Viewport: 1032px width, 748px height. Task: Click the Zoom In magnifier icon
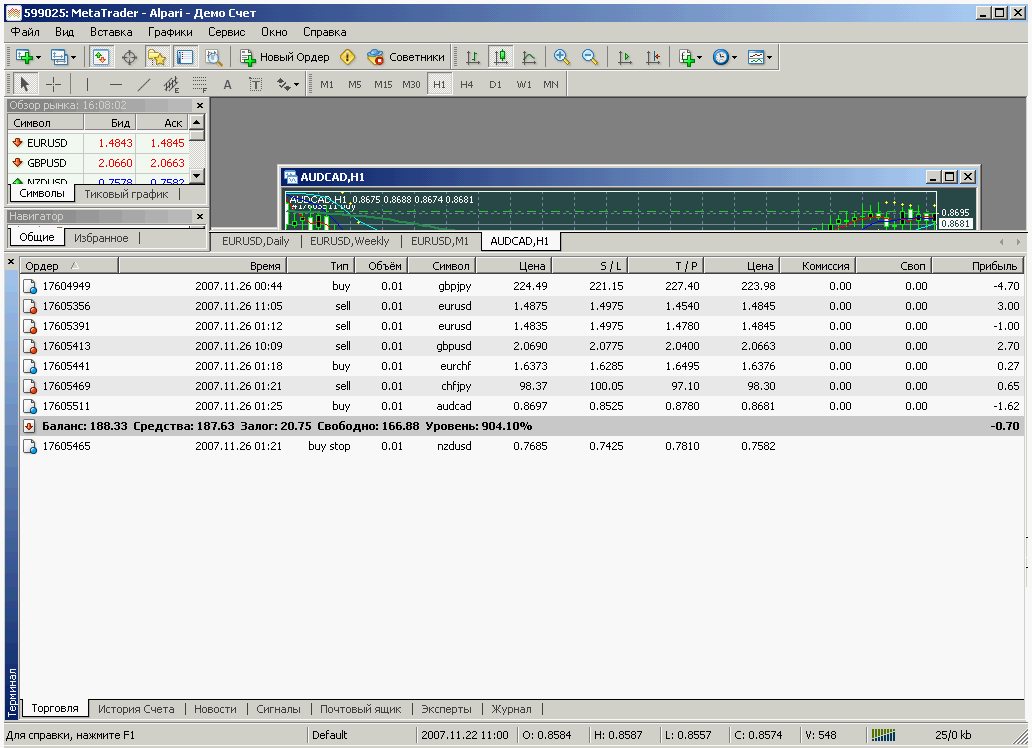pyautogui.click(x=561, y=57)
